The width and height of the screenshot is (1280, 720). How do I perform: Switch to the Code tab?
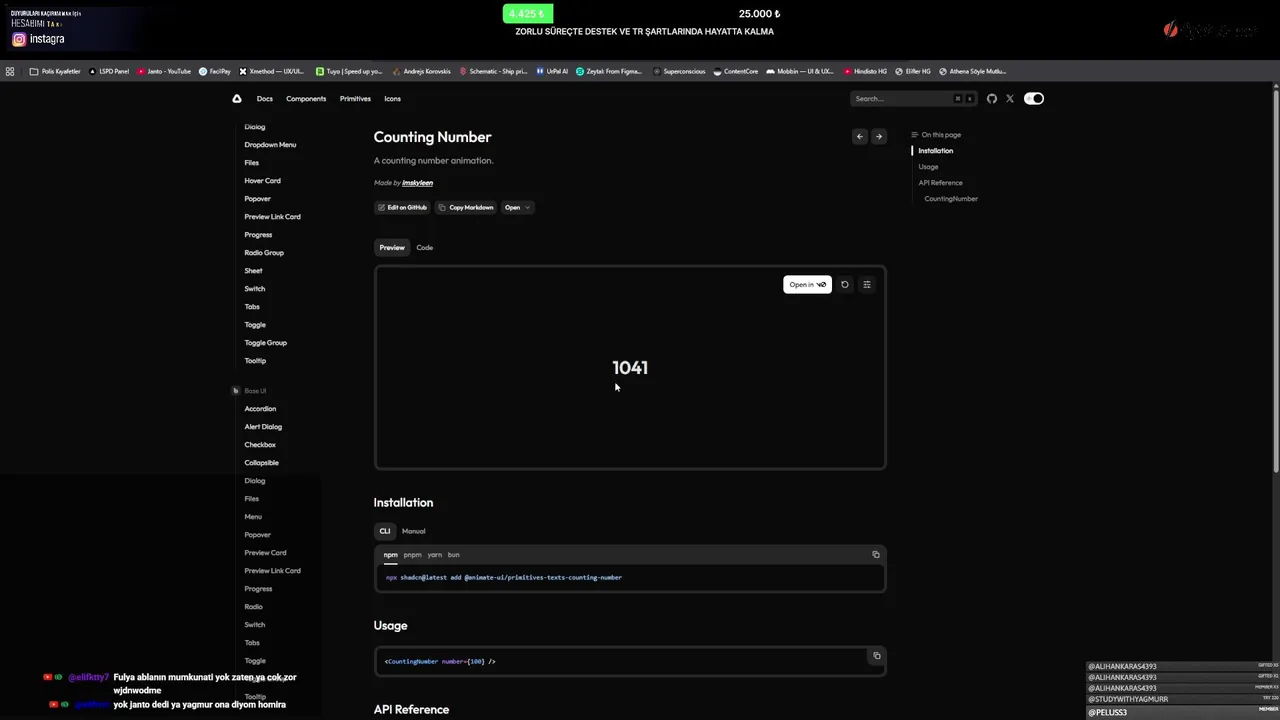[x=425, y=247]
